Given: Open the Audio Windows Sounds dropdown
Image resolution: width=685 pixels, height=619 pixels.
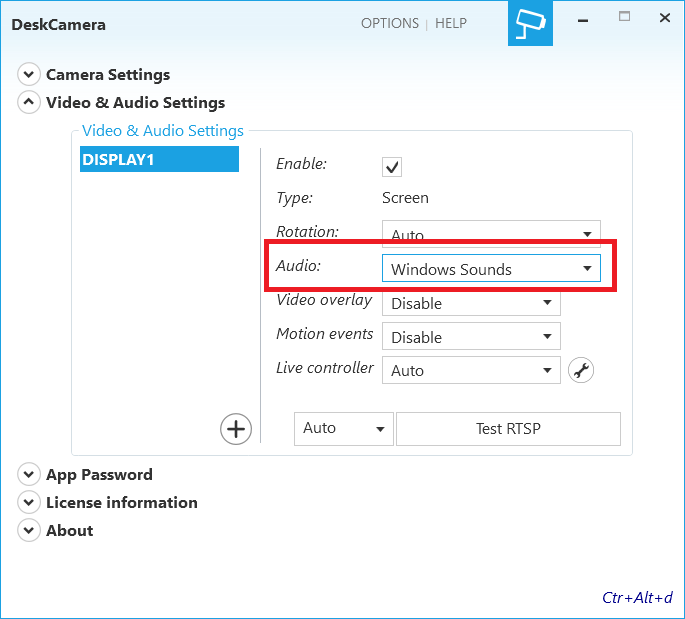Looking at the screenshot, I should [x=490, y=269].
